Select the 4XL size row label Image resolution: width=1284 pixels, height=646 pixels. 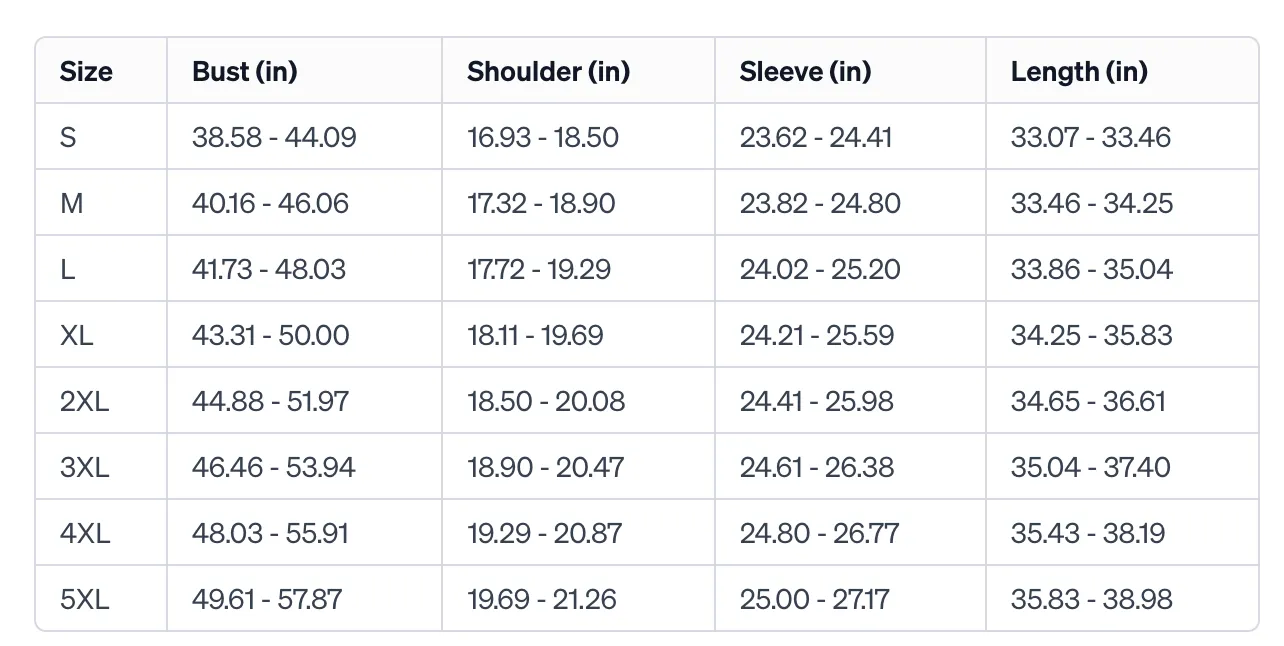84,533
